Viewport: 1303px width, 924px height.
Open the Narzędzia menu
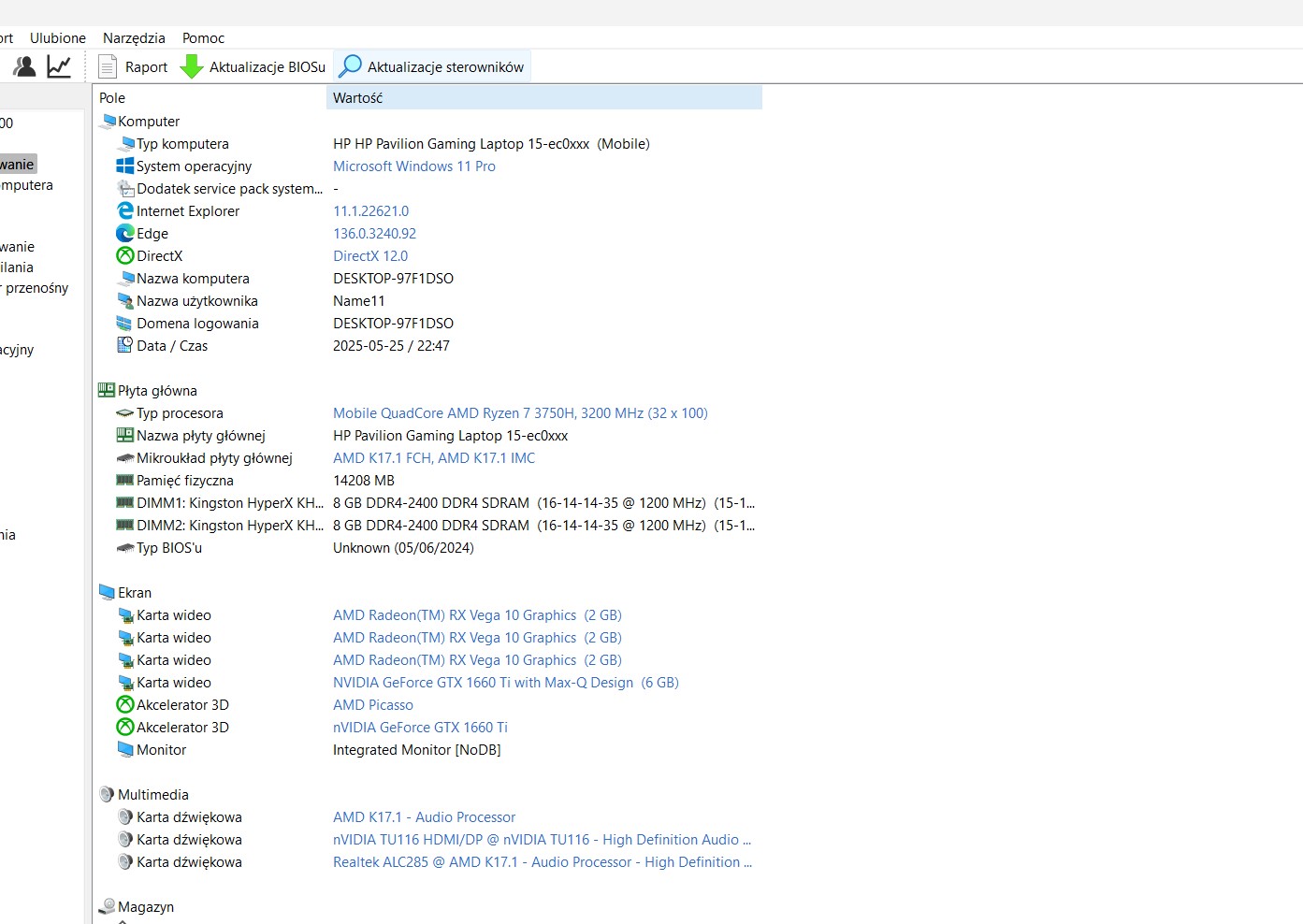[x=134, y=38]
